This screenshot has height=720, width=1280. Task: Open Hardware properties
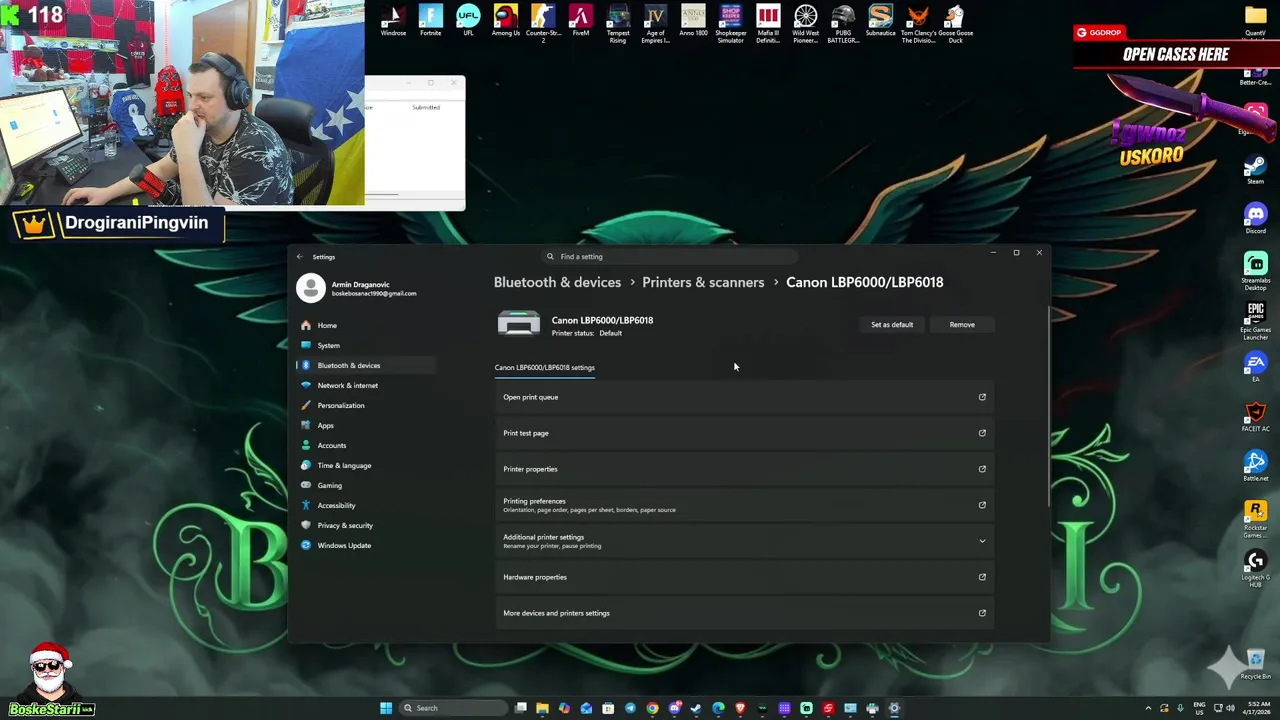click(x=744, y=577)
